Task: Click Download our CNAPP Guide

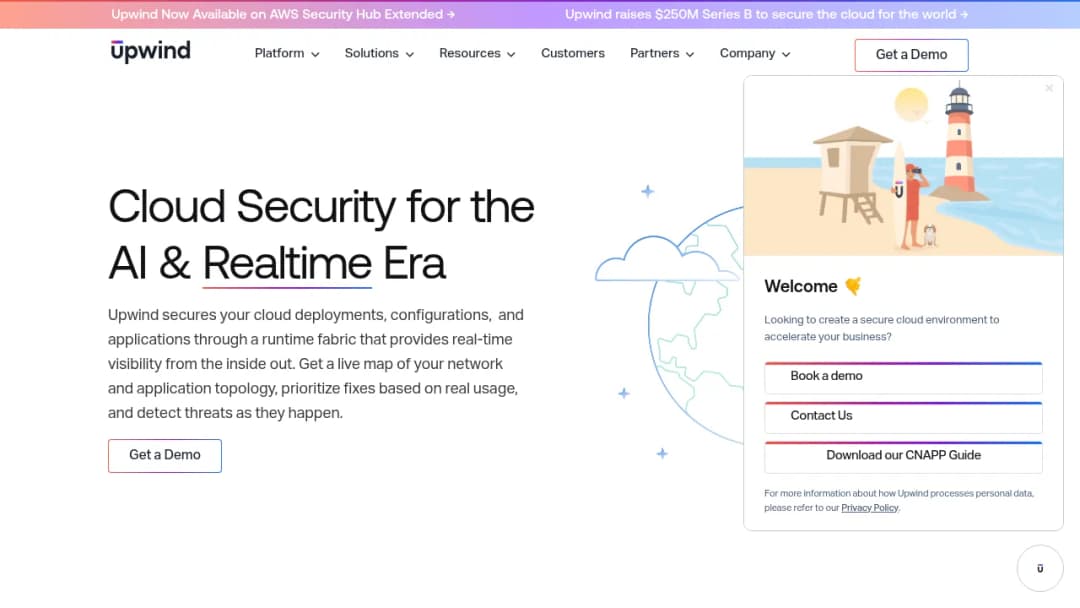Action: coord(903,457)
